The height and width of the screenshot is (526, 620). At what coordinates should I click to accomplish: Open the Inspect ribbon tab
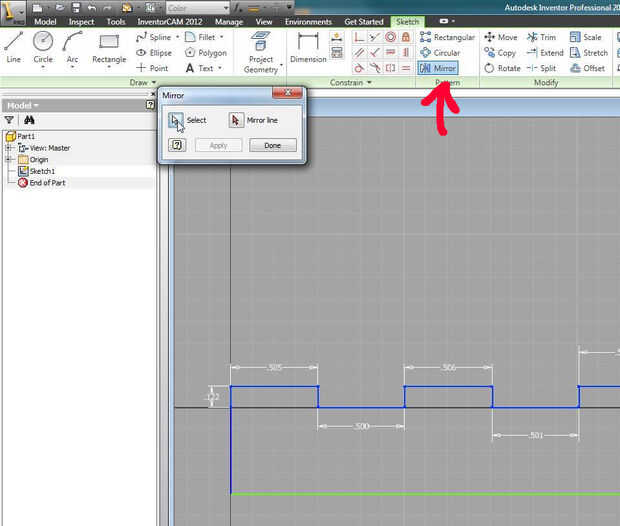click(x=81, y=22)
